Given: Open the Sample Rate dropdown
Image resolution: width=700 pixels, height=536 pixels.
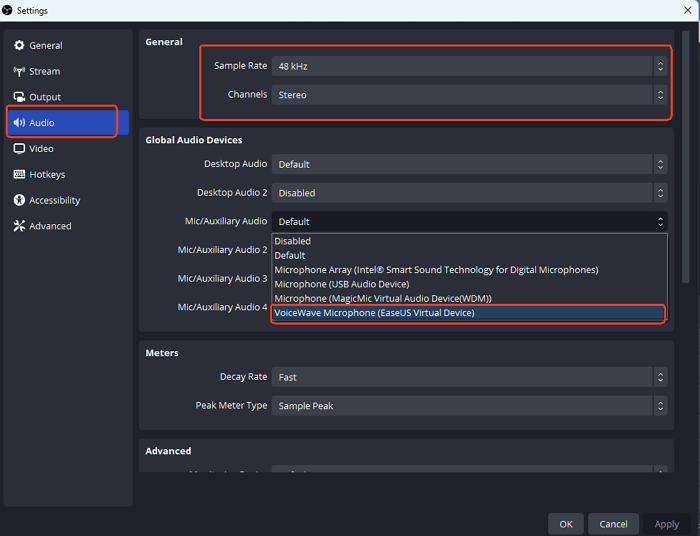Looking at the screenshot, I should (x=469, y=66).
